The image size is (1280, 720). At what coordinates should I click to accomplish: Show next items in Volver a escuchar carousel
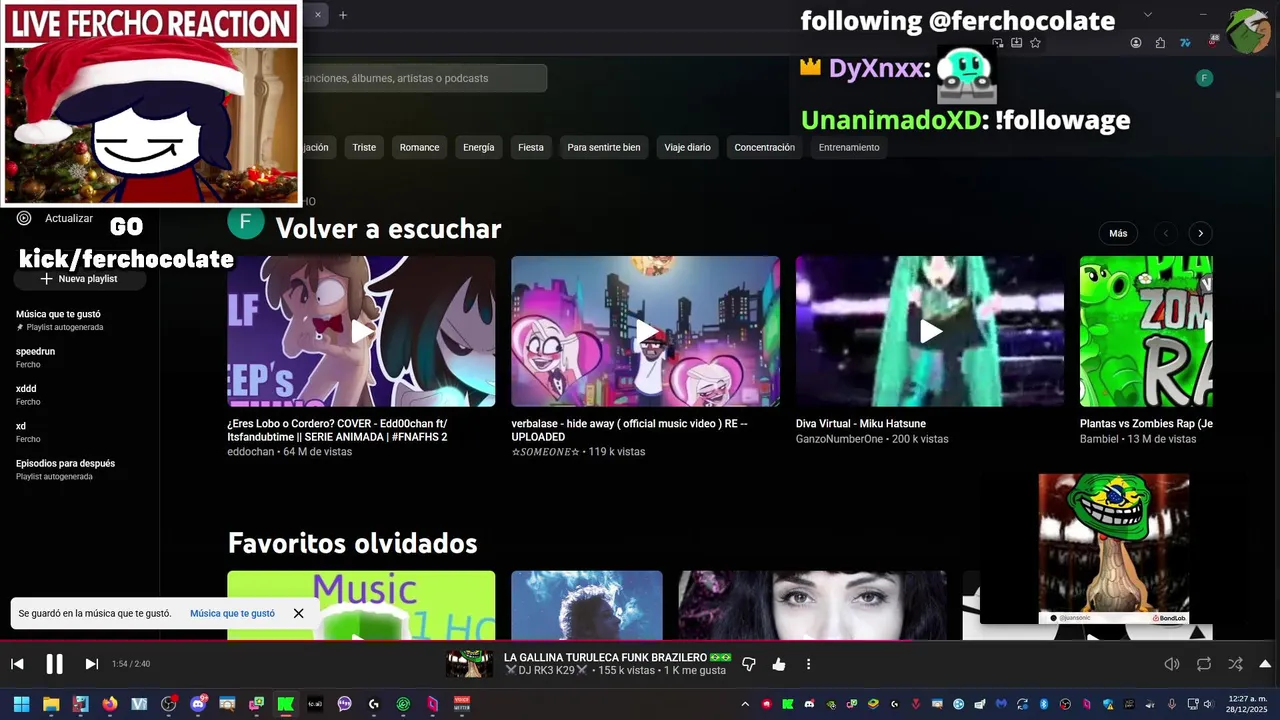pyautogui.click(x=1200, y=233)
